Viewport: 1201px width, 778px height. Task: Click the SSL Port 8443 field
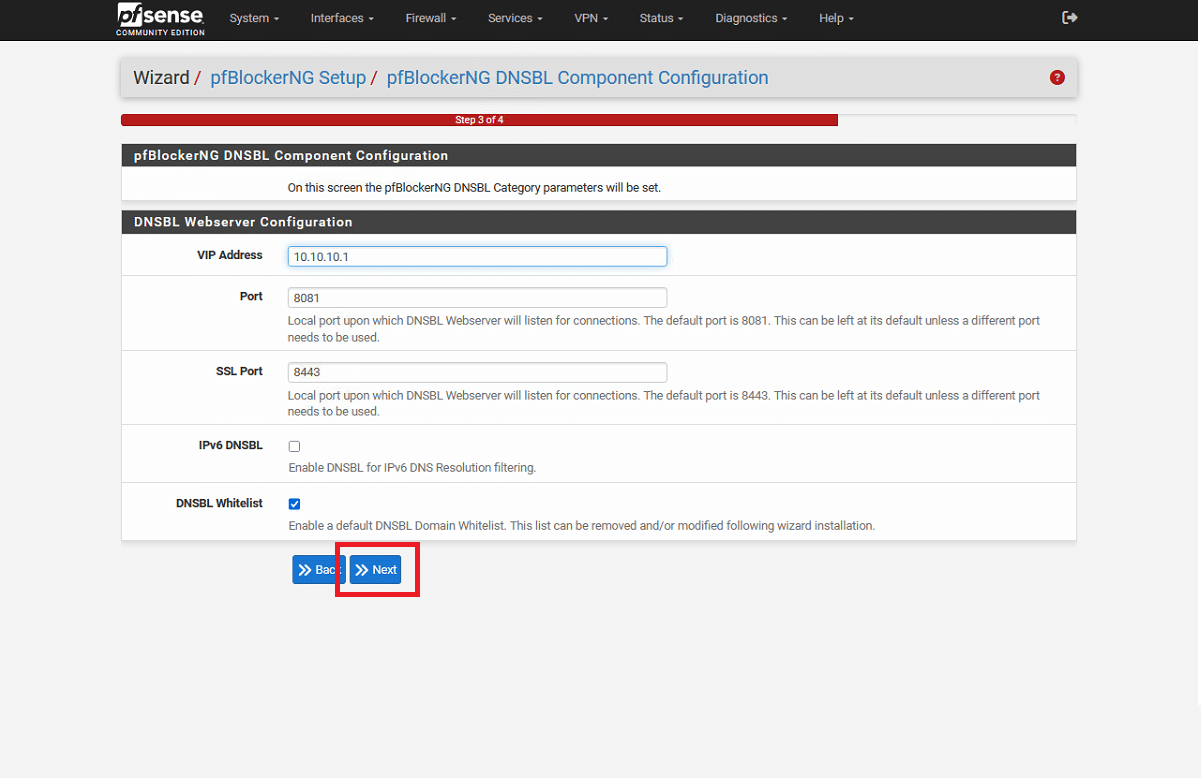pyautogui.click(x=477, y=372)
